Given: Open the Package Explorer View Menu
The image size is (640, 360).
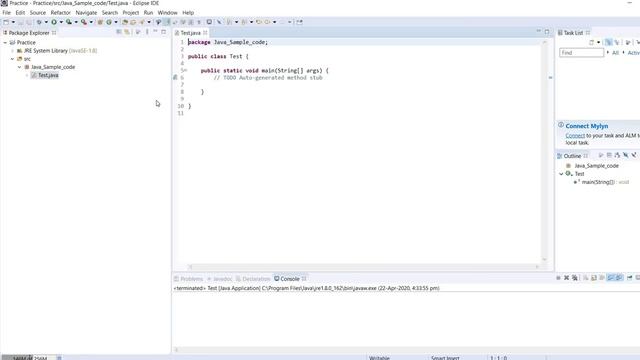Looking at the screenshot, I should click(147, 32).
